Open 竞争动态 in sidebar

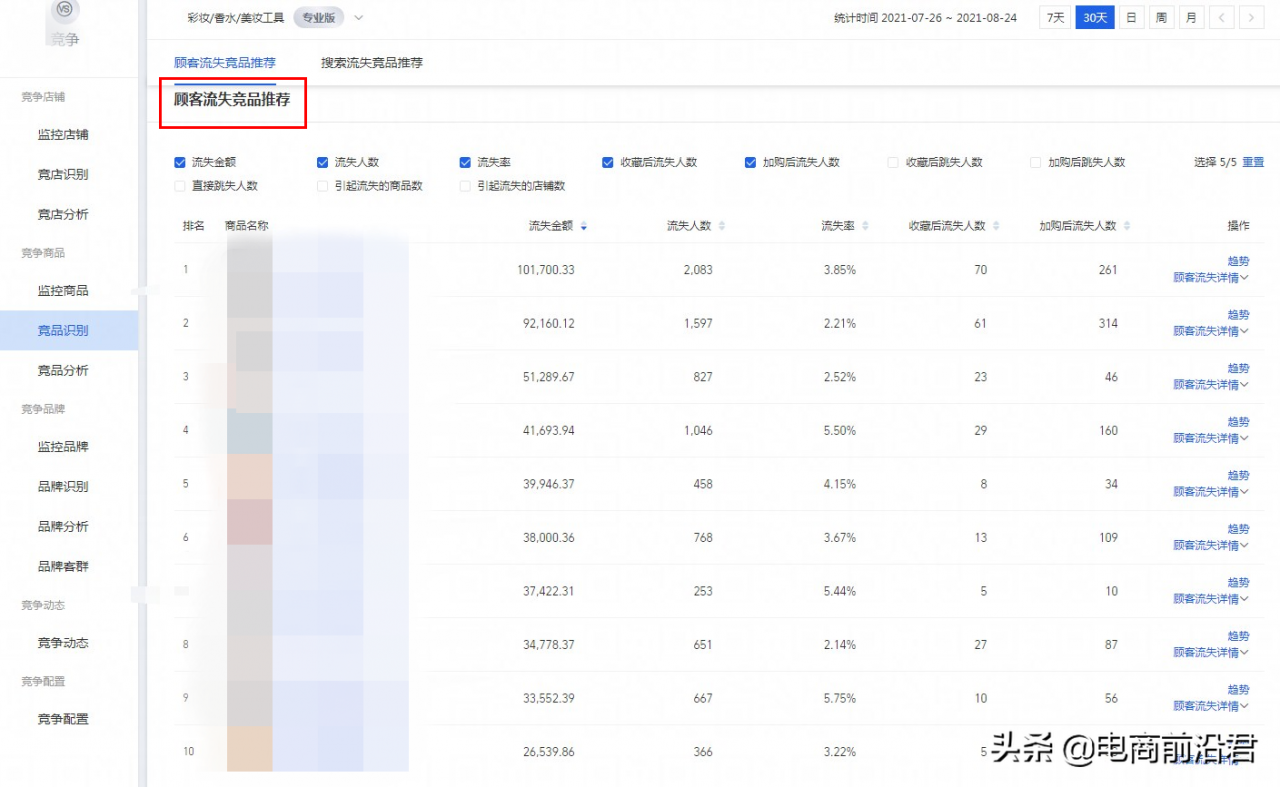tap(63, 642)
